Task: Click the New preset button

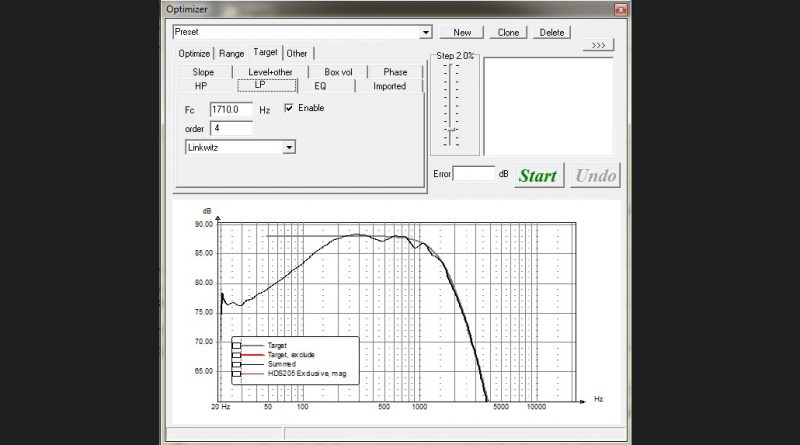Action: [462, 32]
